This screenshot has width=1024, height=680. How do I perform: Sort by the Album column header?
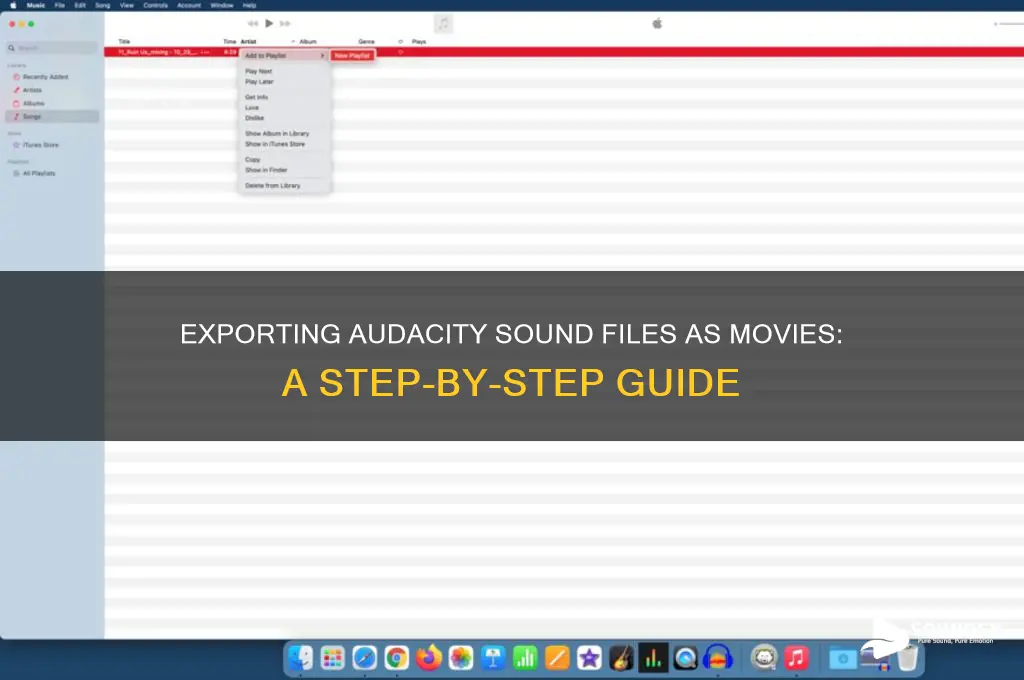coord(308,41)
